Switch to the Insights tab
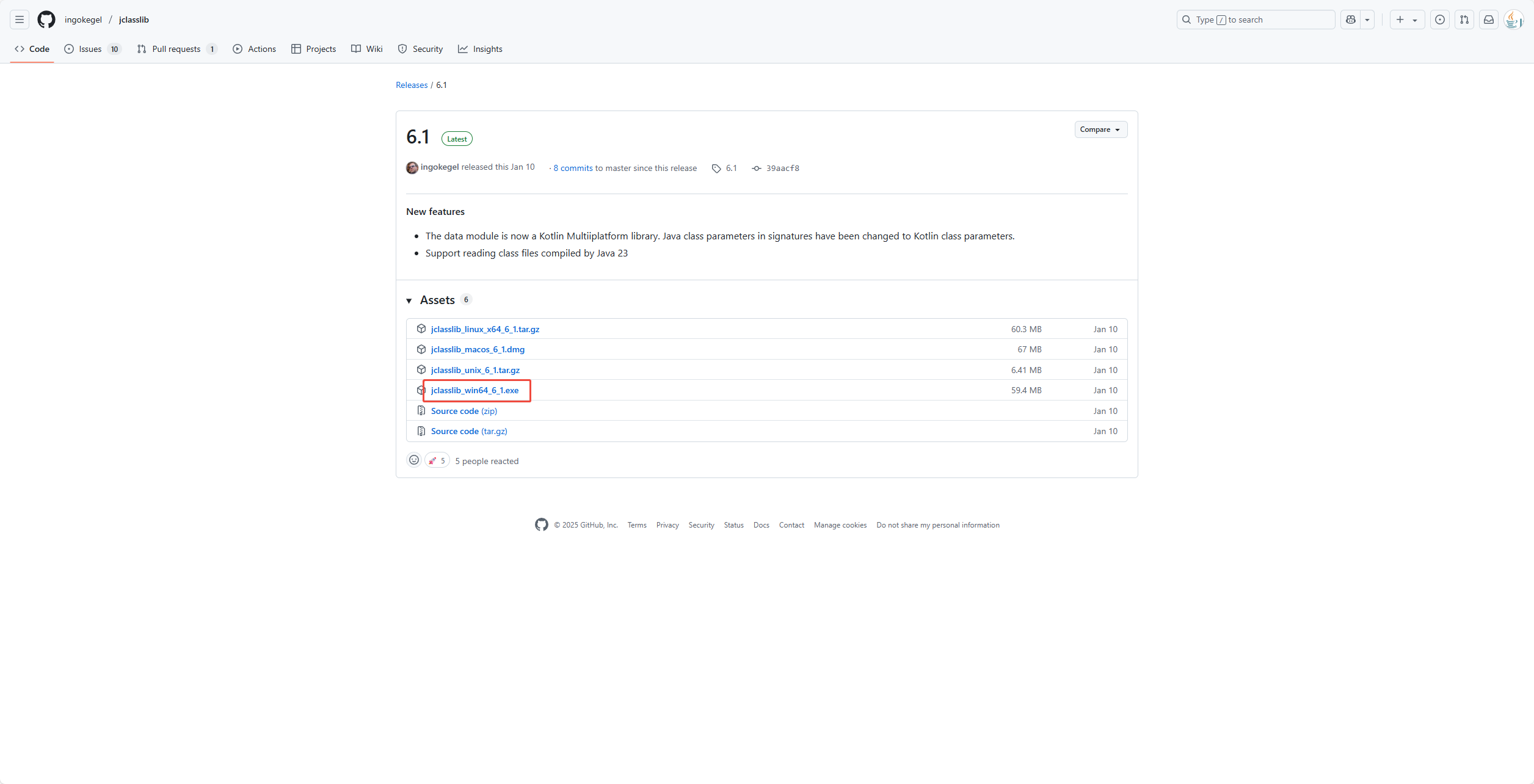The height and width of the screenshot is (784, 1534). 481,49
